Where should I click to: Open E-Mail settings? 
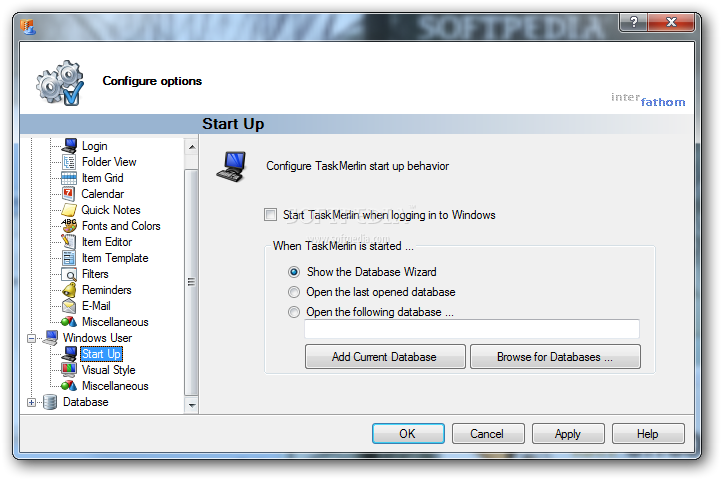(96, 306)
